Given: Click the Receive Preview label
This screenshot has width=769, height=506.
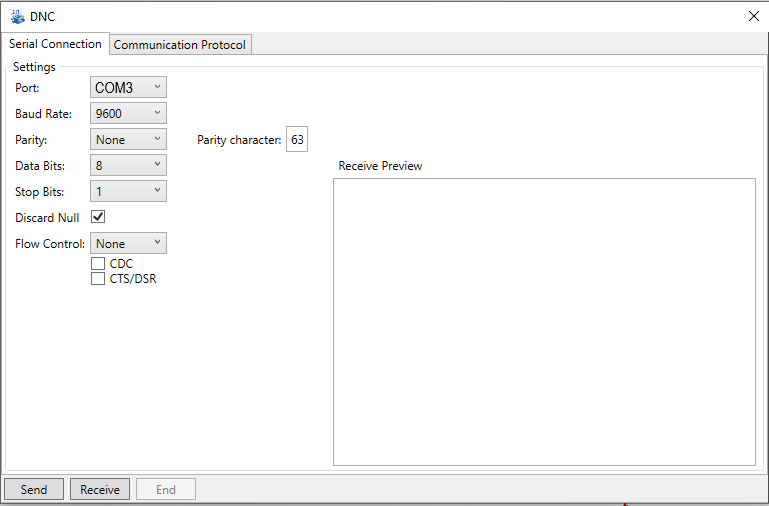Looking at the screenshot, I should [380, 166].
